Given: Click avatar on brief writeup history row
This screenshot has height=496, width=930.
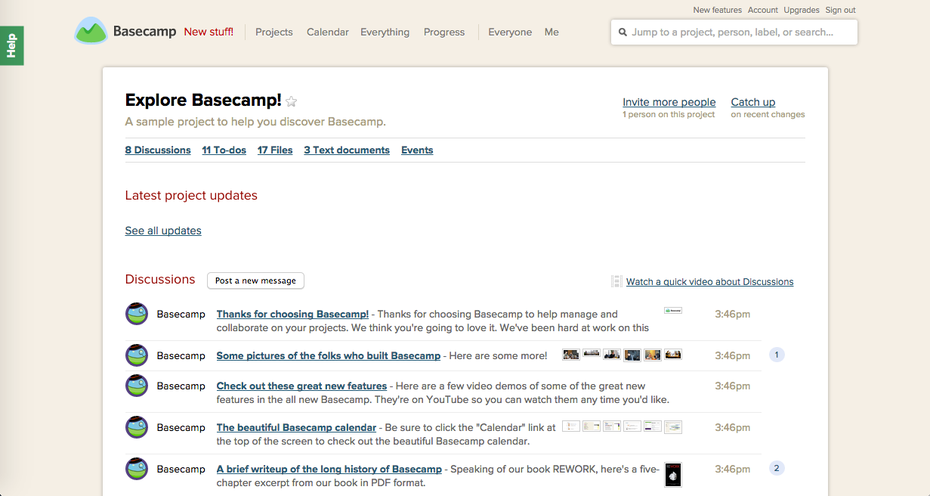Looking at the screenshot, I should click(x=136, y=469).
